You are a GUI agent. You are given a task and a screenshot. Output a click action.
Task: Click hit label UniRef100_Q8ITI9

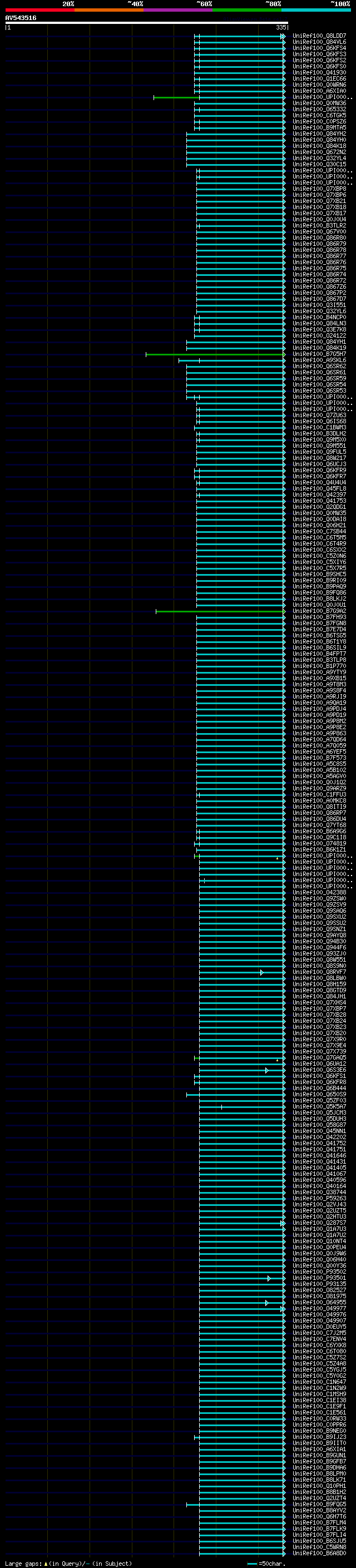pyautogui.click(x=319, y=807)
